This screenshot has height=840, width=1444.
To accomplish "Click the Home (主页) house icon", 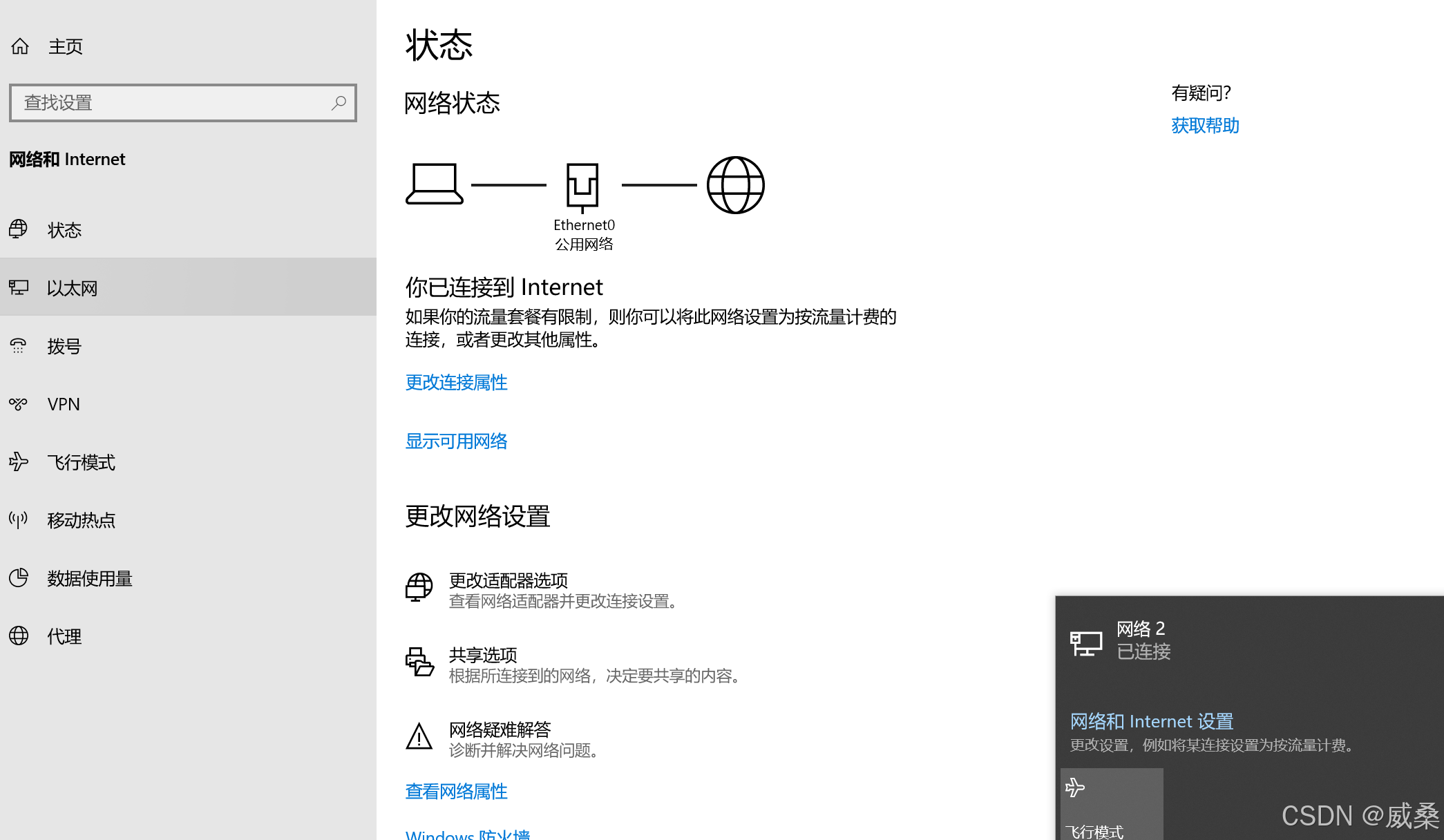I will 20,46.
